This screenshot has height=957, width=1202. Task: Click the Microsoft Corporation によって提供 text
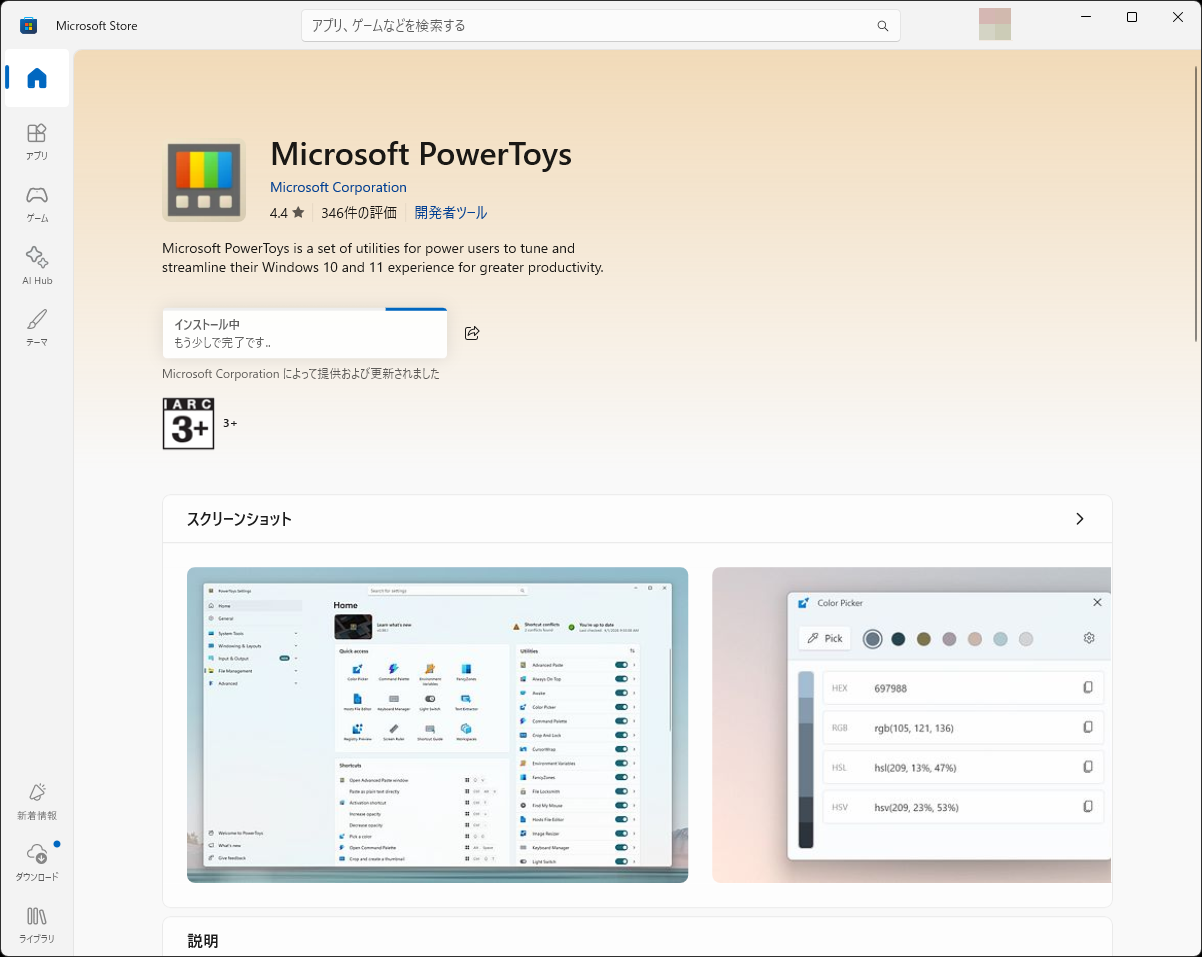pyautogui.click(x=301, y=374)
